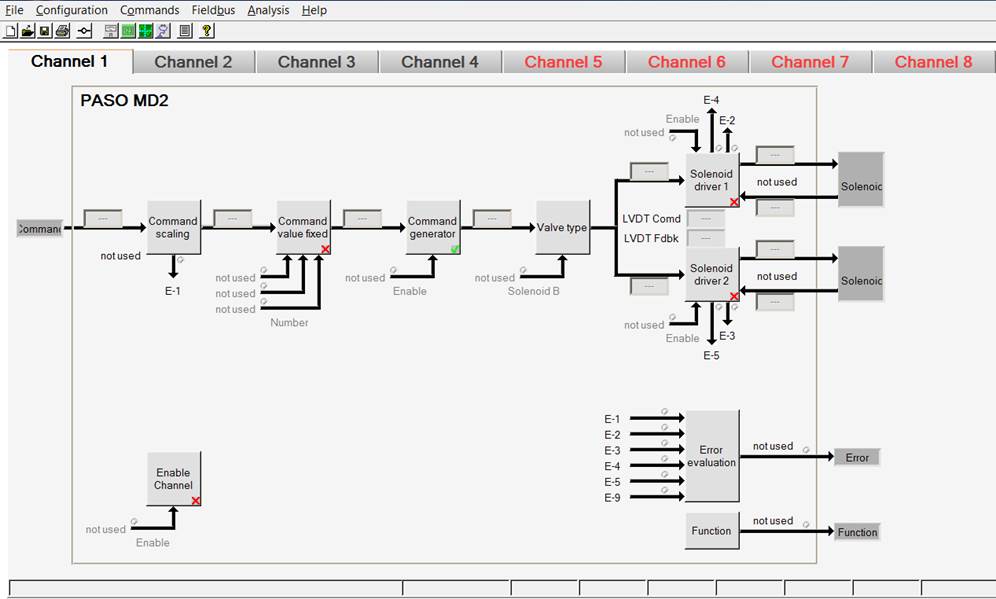
Task: Click the yellow question mark help icon
Action: pos(206,30)
